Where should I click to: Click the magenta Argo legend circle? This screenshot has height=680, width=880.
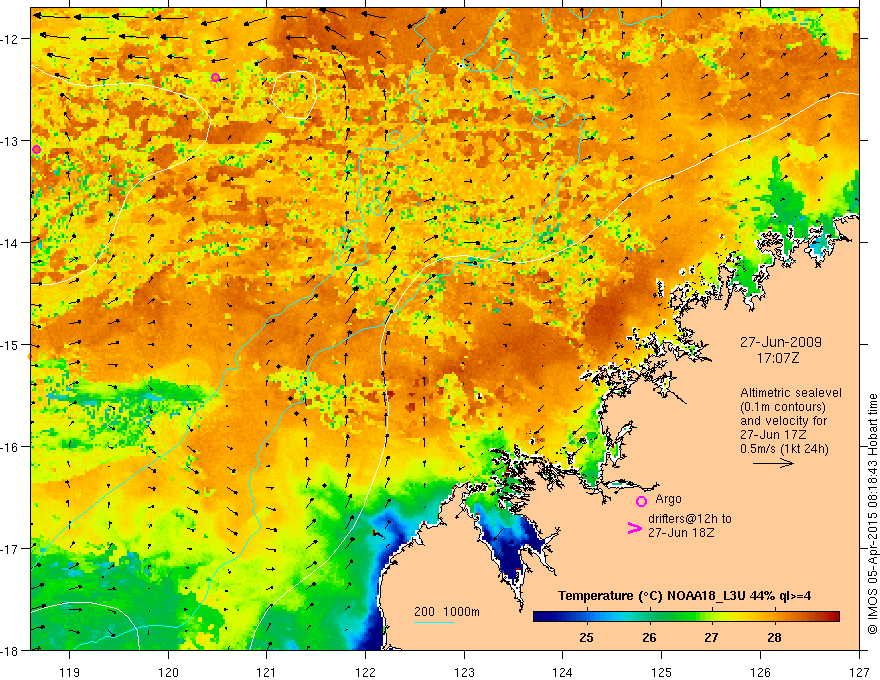pyautogui.click(x=641, y=501)
